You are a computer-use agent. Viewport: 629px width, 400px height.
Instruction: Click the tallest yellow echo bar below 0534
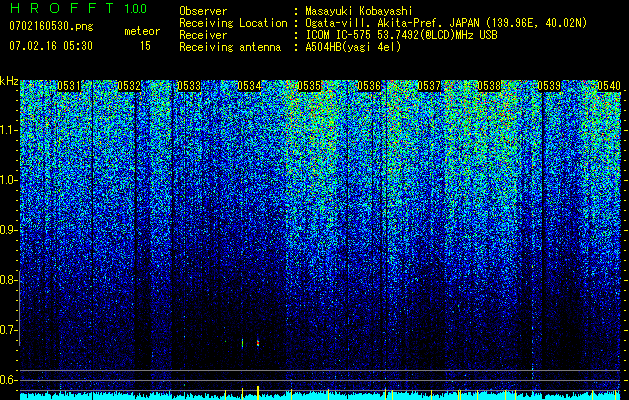pyautogui.click(x=258, y=392)
